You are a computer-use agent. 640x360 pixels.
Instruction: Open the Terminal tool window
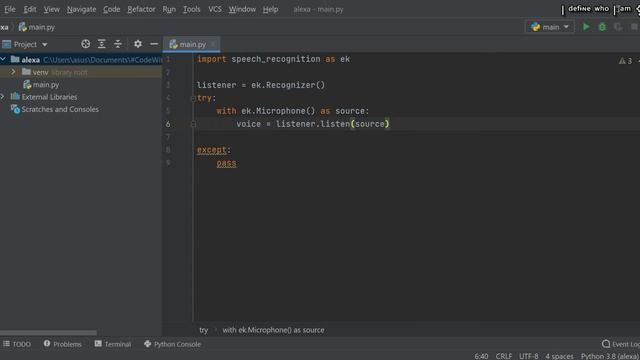tap(113, 344)
